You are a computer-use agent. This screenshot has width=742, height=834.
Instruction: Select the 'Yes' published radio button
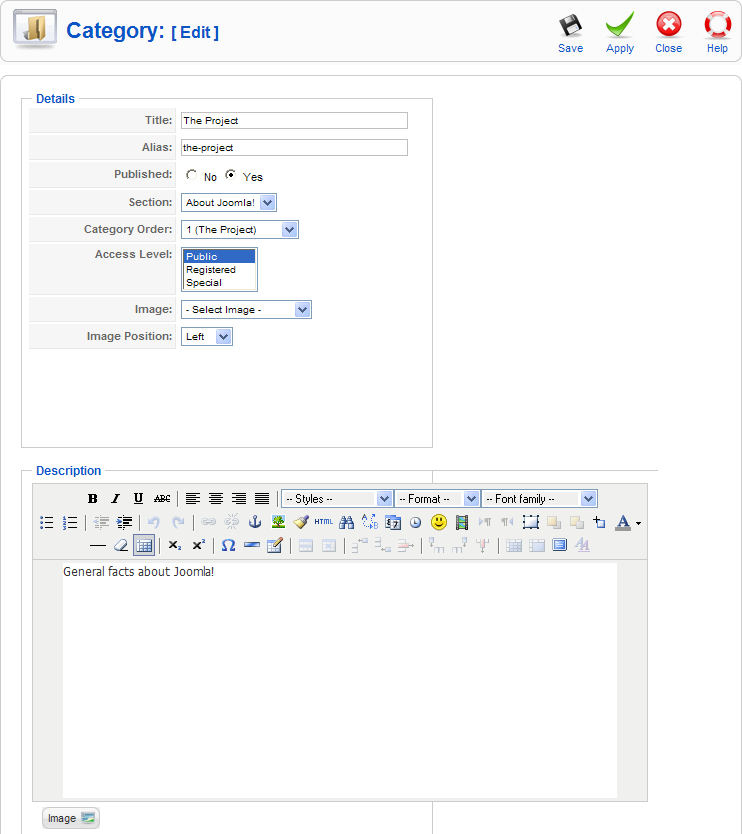click(x=231, y=175)
